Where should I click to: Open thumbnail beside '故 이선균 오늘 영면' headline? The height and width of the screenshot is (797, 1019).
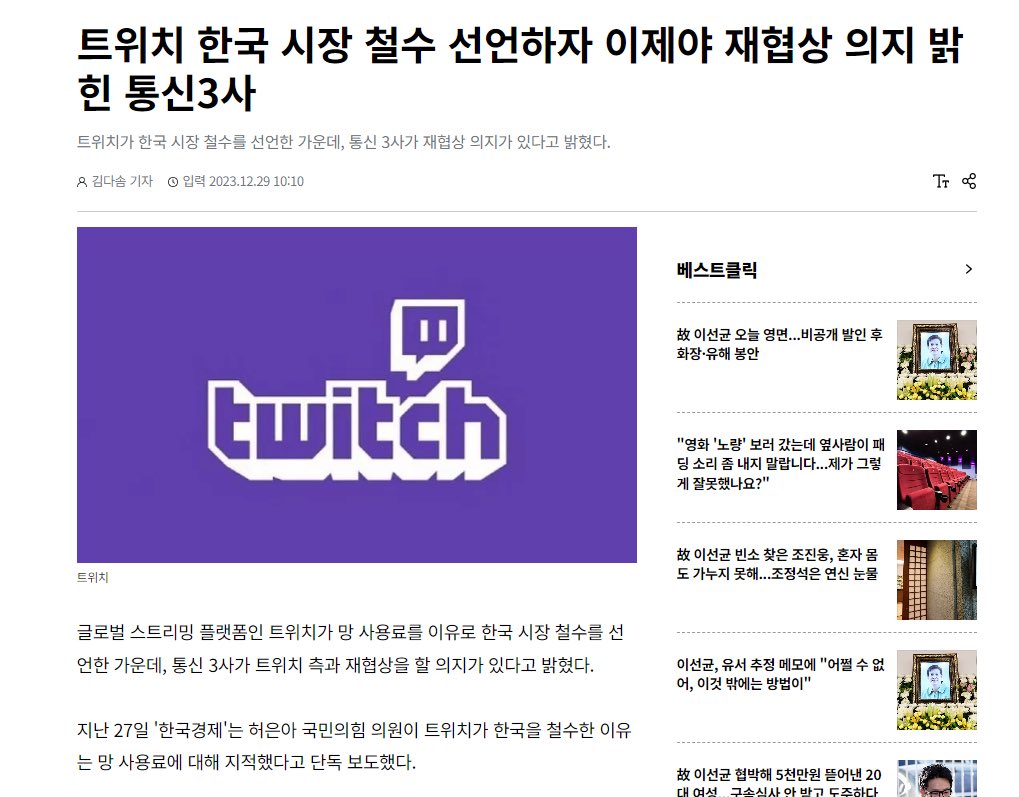936,359
